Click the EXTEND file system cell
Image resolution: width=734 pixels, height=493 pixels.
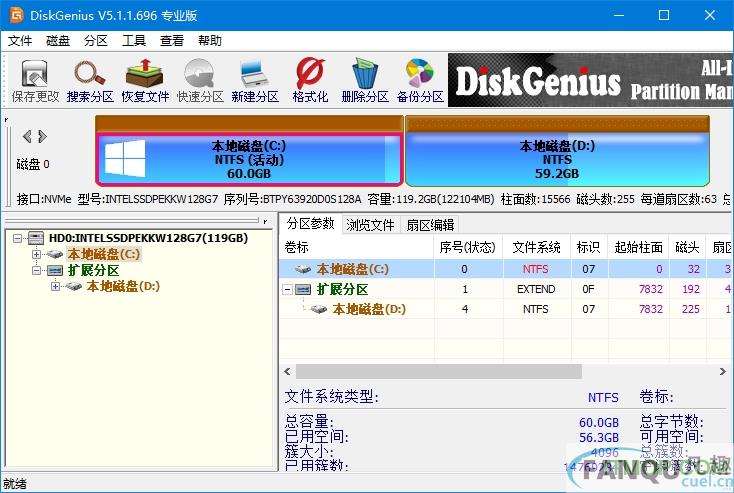pos(536,289)
